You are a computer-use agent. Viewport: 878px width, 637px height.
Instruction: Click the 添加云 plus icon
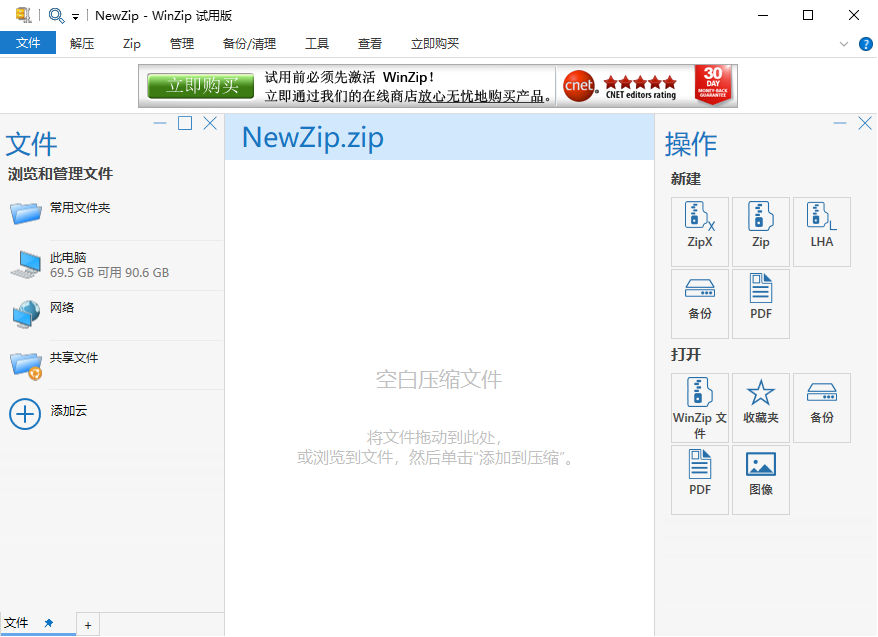tap(25, 413)
